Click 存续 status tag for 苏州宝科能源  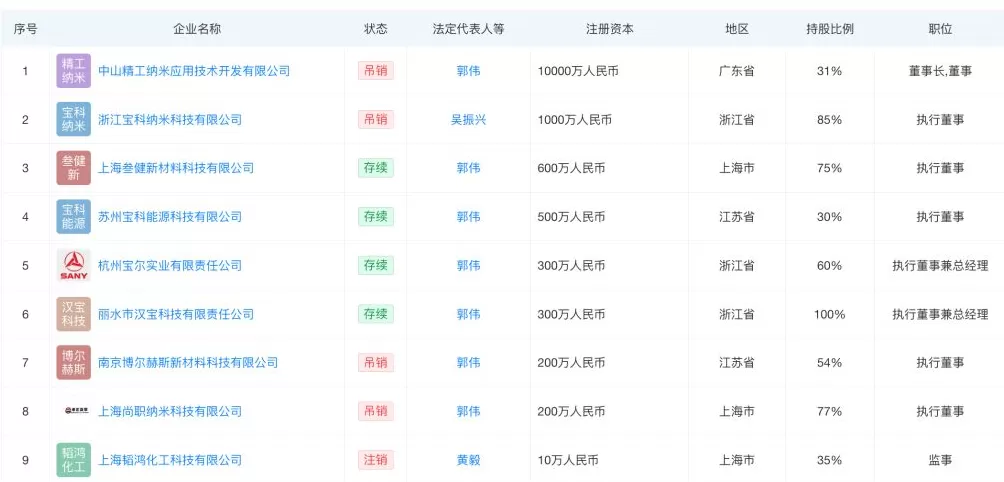(x=376, y=217)
